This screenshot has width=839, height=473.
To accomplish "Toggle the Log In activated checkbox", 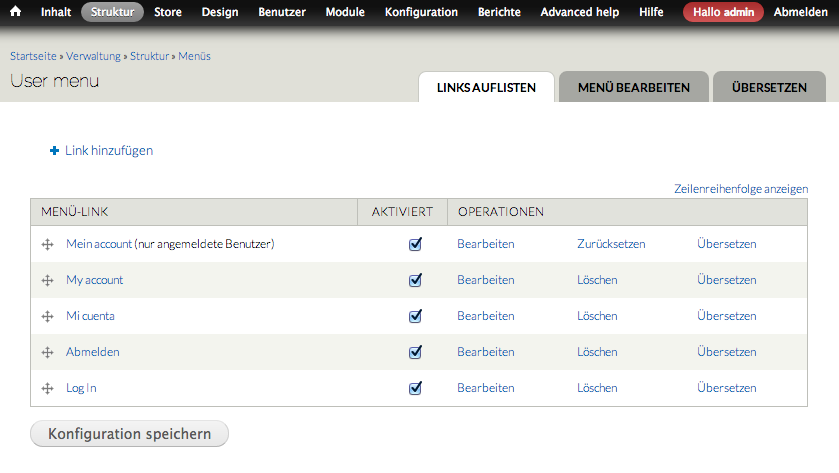I will [x=415, y=388].
